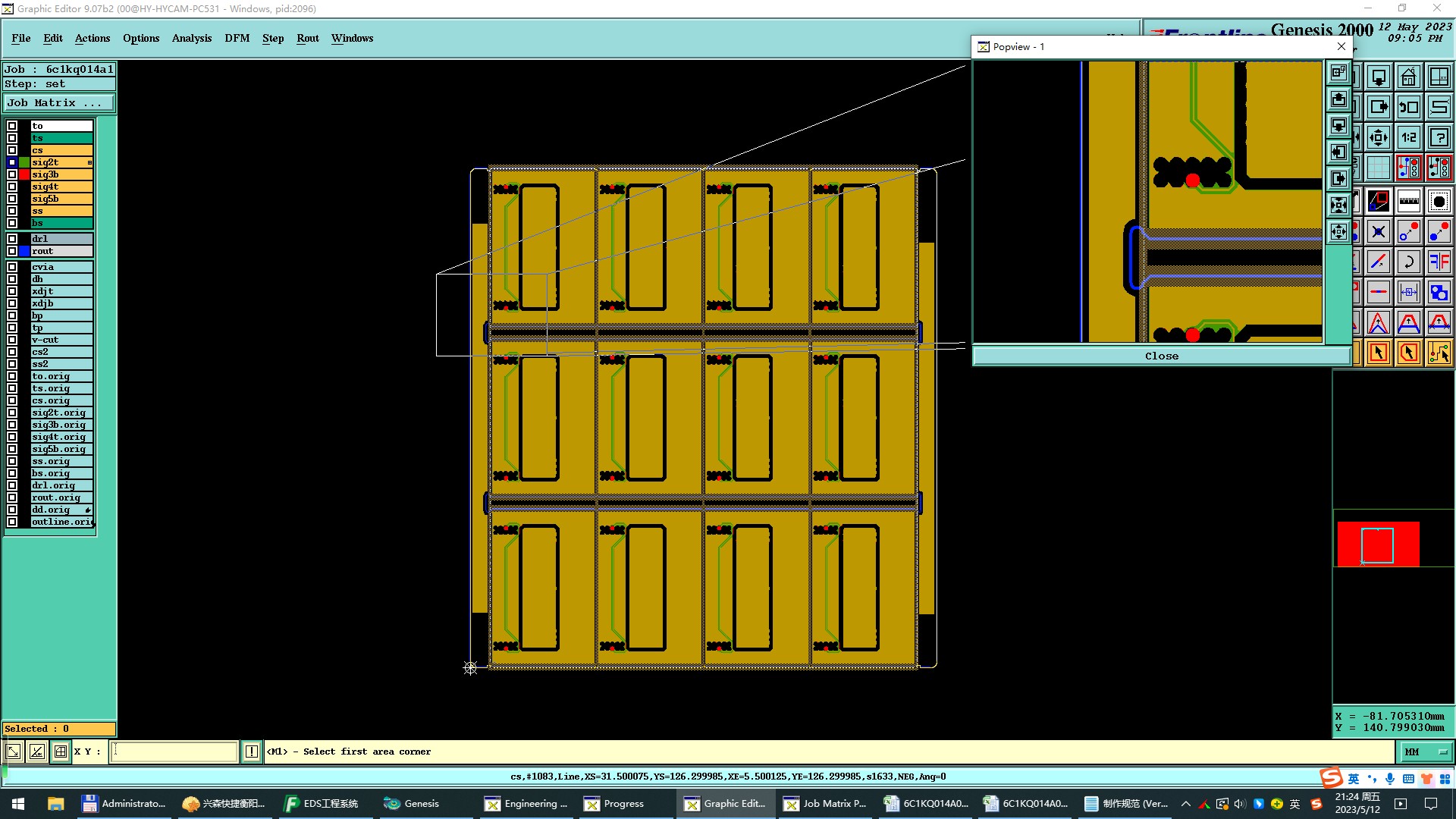Click the exclamation mark icon near XY field
This screenshot has height=819, width=1456.
coord(252,752)
